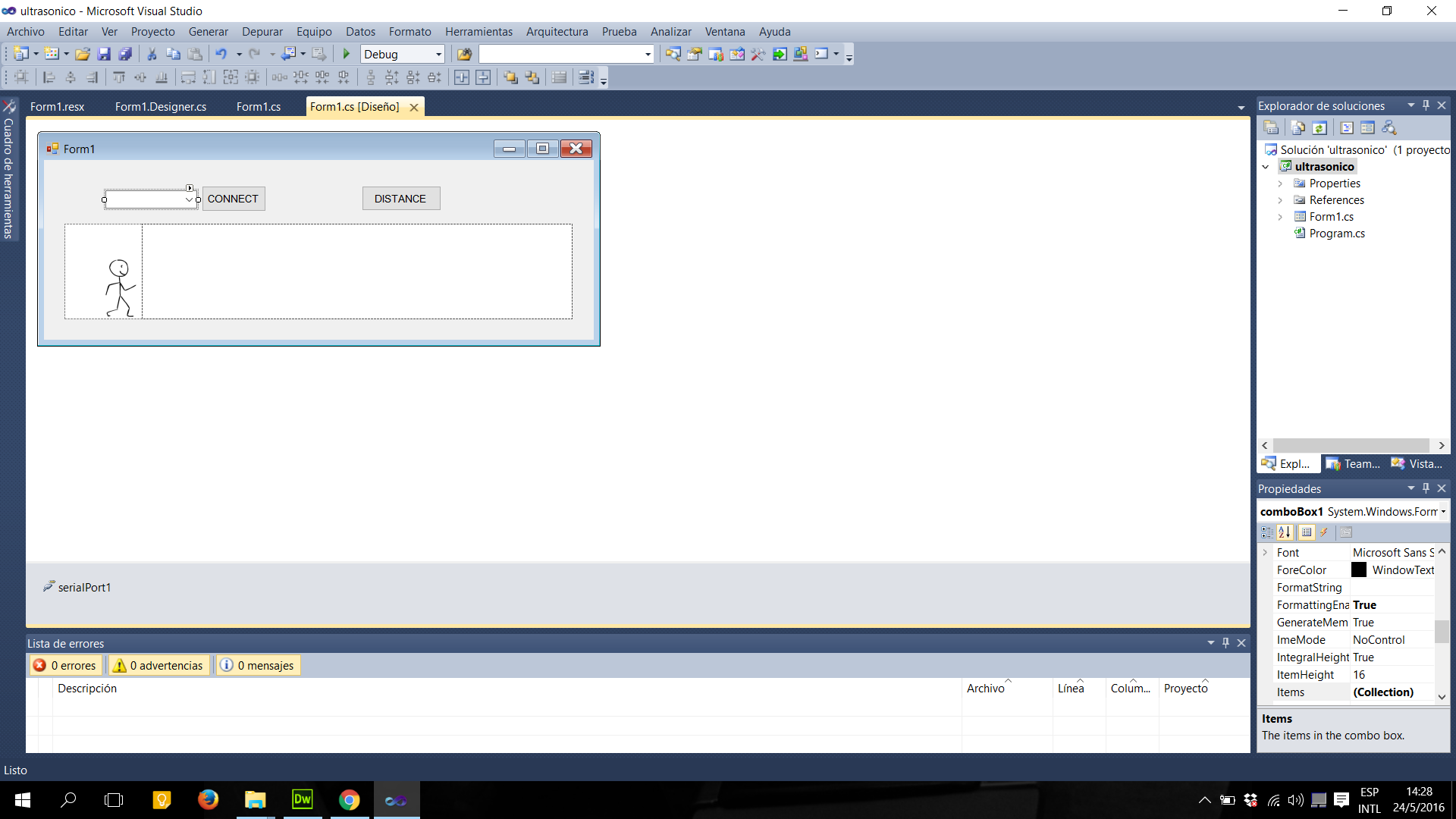This screenshot has height=819, width=1456.
Task: Open the Debug configuration dropdown
Action: click(438, 54)
